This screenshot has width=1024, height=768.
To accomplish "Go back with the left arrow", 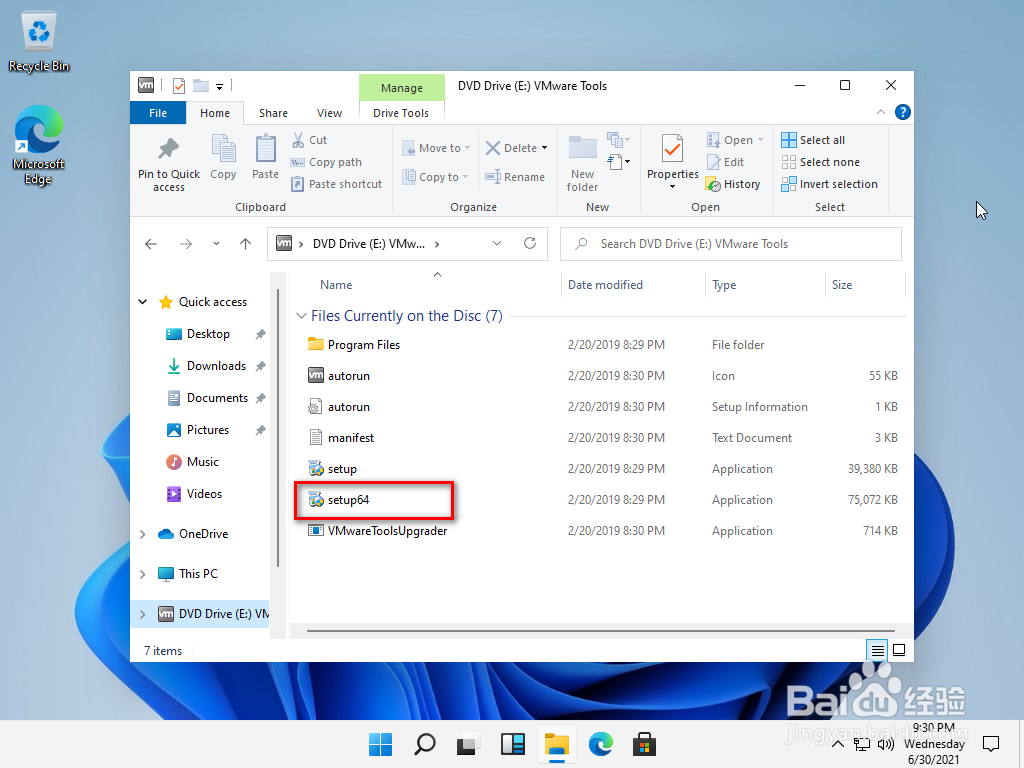I will tap(151, 244).
